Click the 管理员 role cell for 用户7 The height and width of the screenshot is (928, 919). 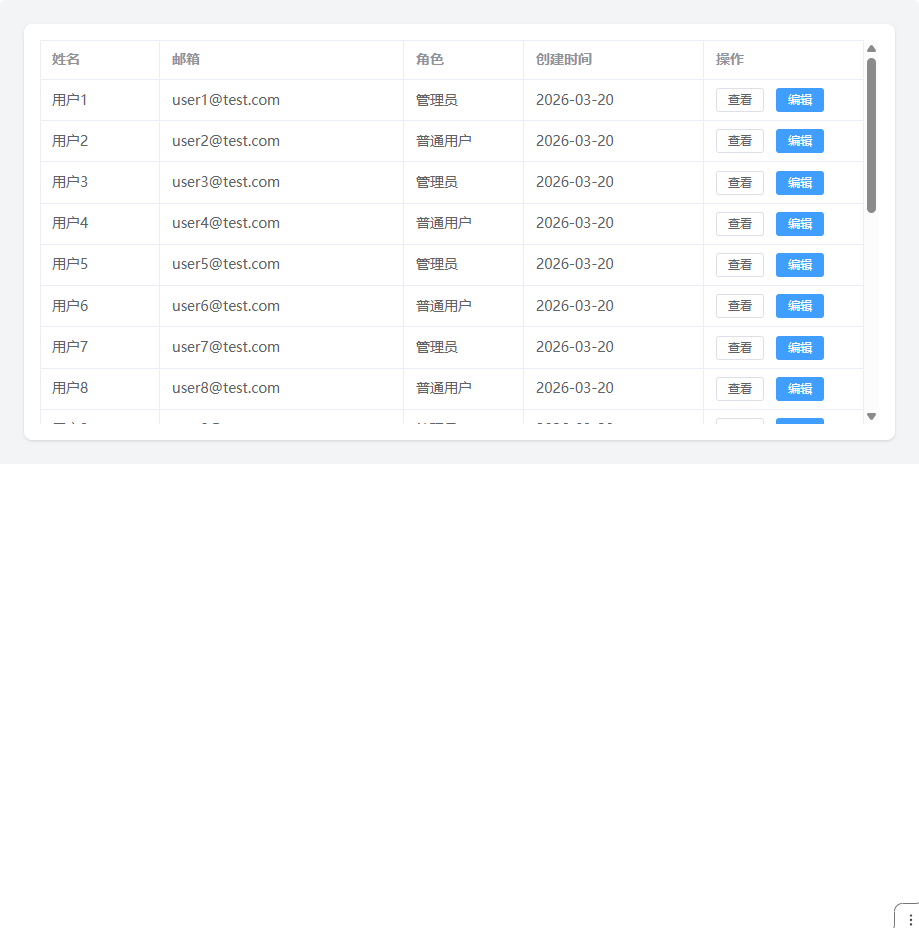(x=437, y=347)
